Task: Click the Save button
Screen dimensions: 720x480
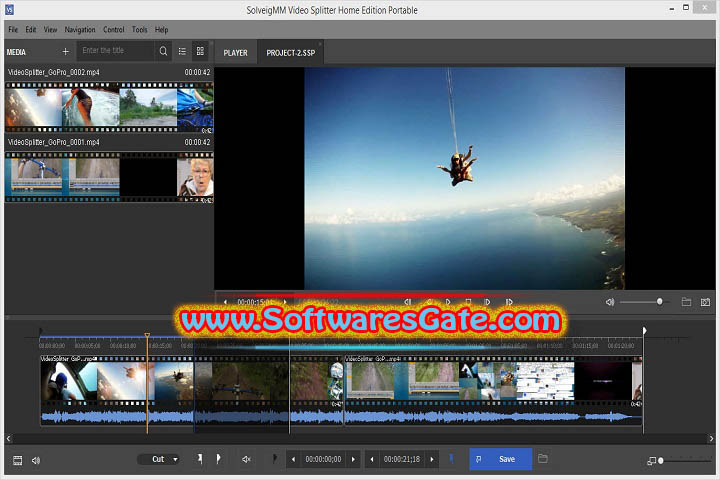Action: pos(501,459)
